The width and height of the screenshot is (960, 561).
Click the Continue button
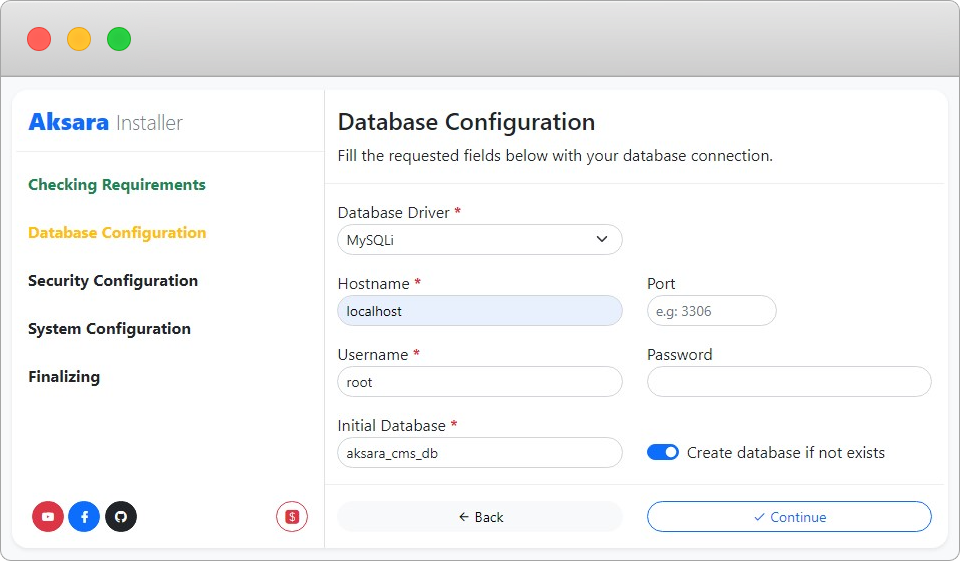click(x=789, y=517)
